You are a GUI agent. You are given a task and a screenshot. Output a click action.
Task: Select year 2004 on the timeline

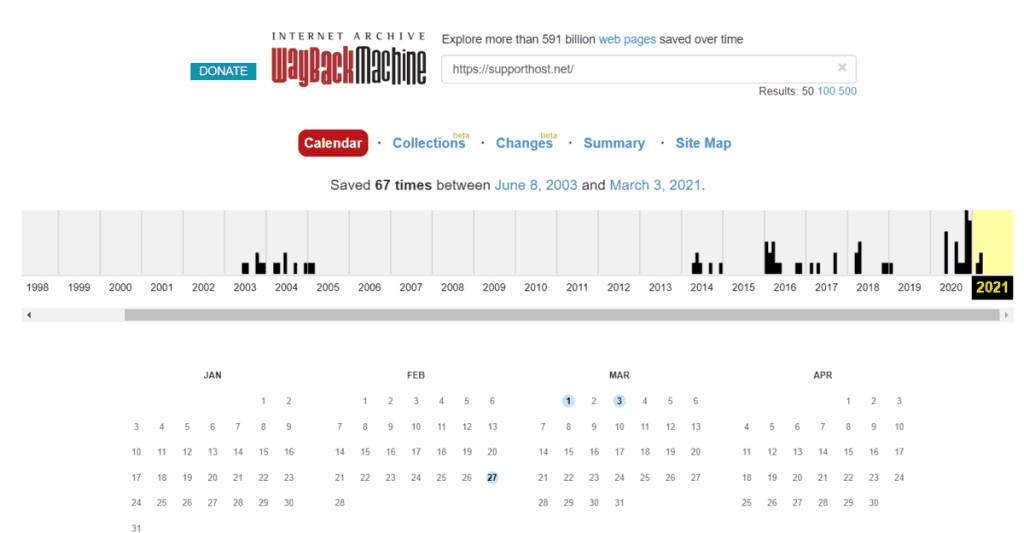pyautogui.click(x=286, y=287)
